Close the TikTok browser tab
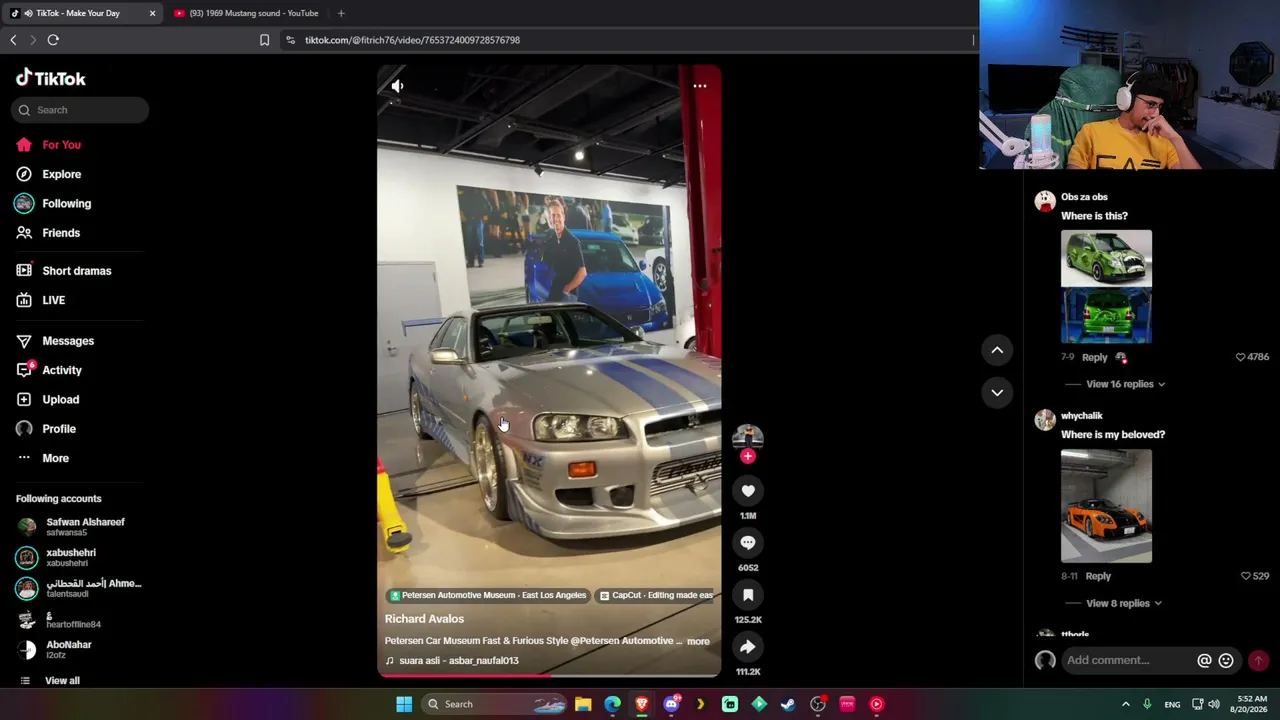 click(152, 13)
